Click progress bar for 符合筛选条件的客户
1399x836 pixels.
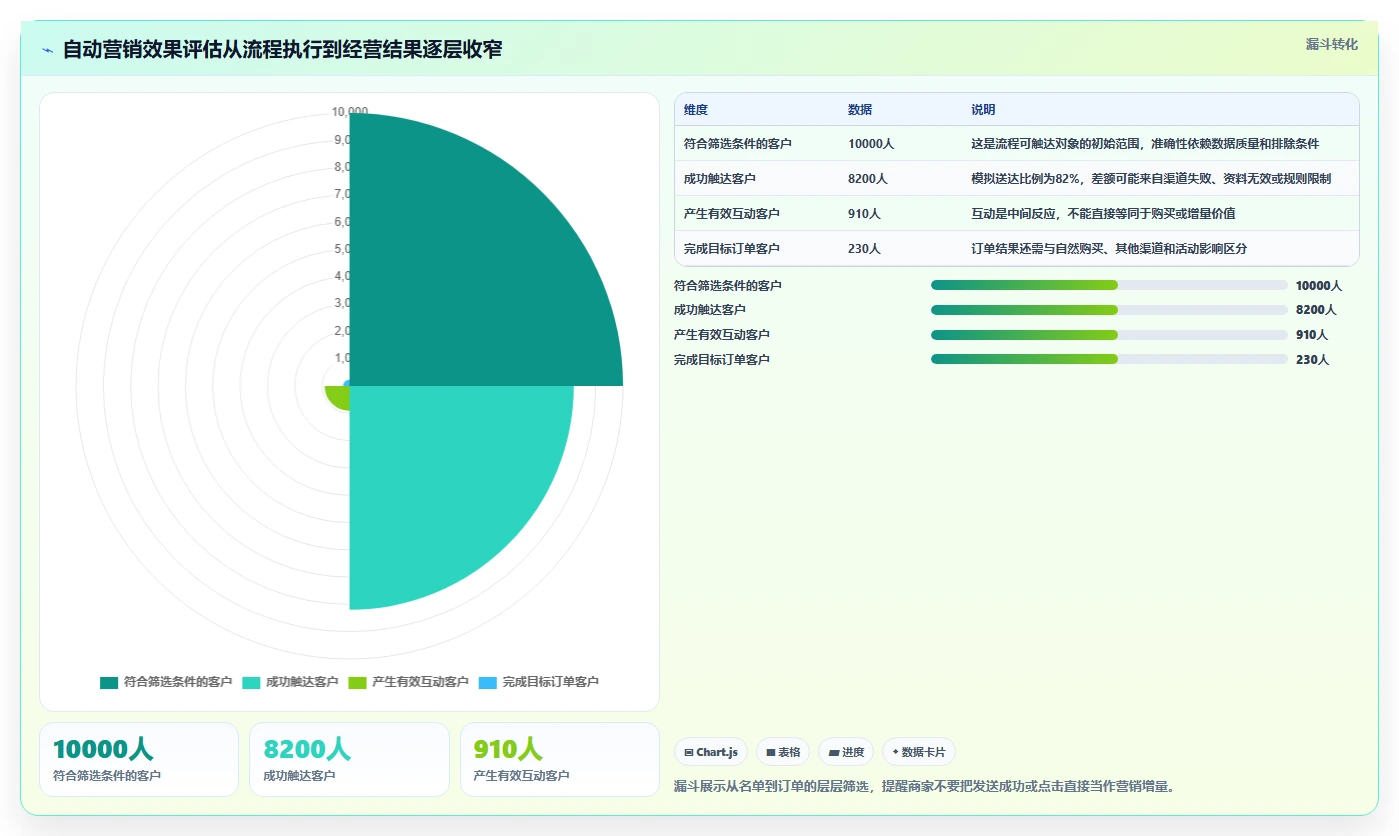tap(1109, 285)
